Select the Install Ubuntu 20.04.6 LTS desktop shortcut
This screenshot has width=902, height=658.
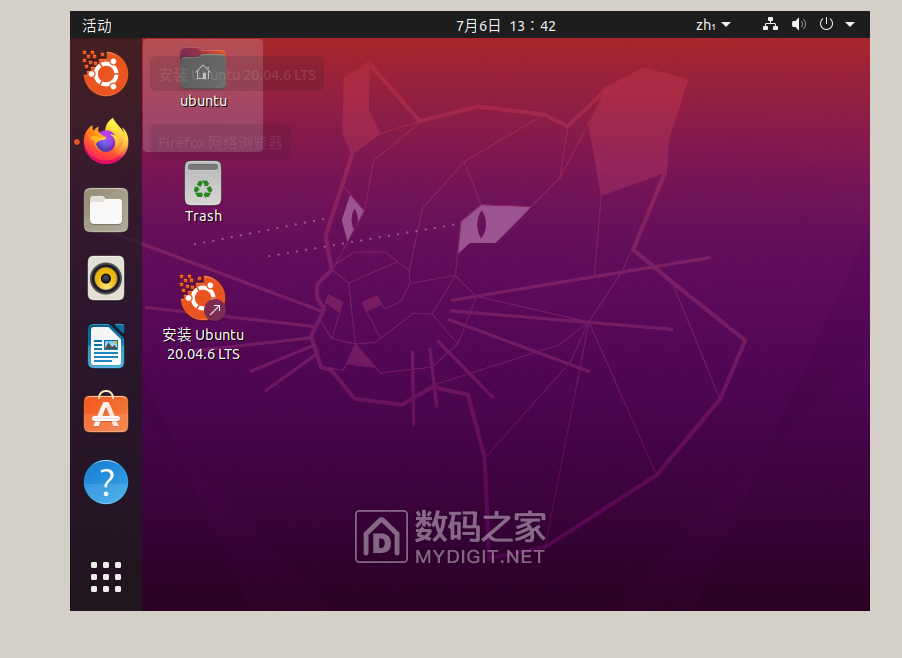coord(202,297)
